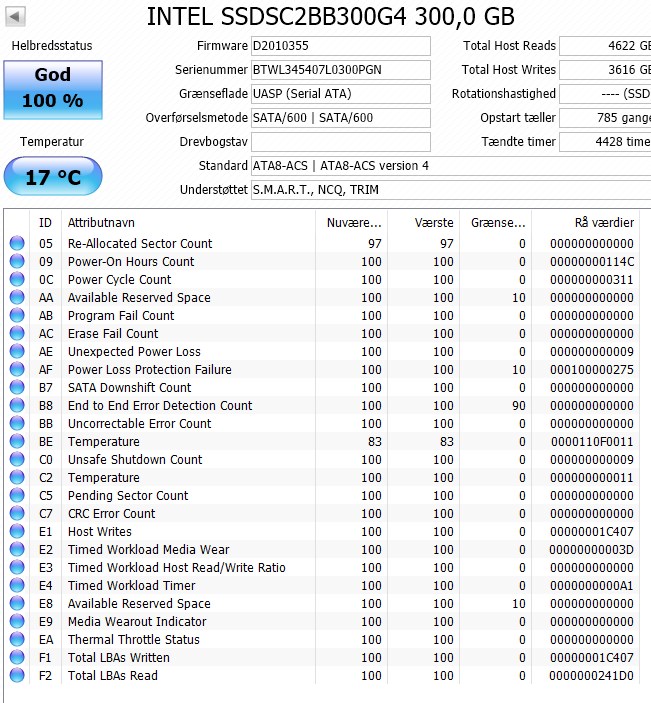Select the 'Power-On Hours Count' attribute name
Screen dimensions: 651x703
point(131,261)
